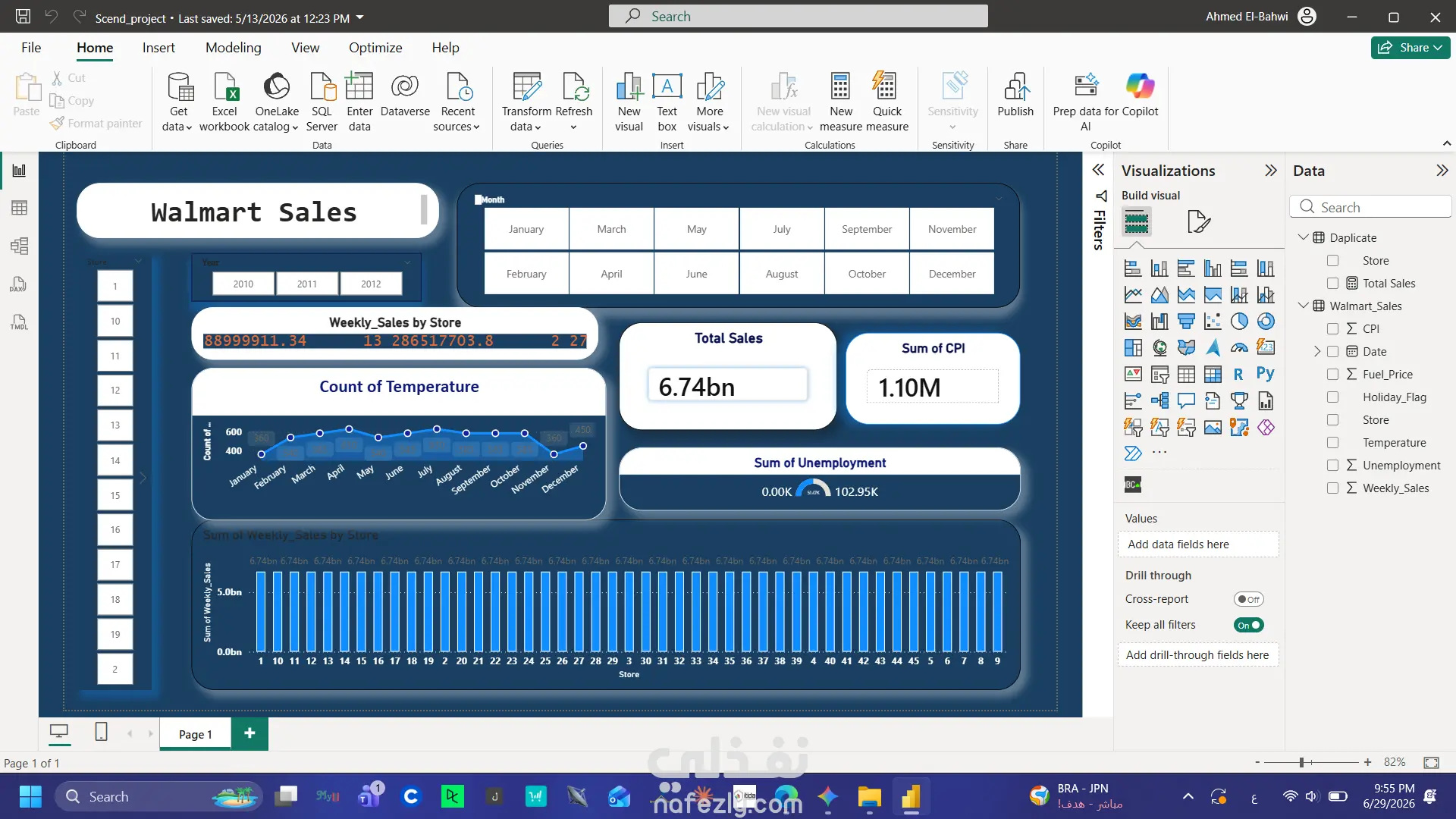Toggle Keep all filters switch
This screenshot has height=819, width=1456.
pos(1248,626)
